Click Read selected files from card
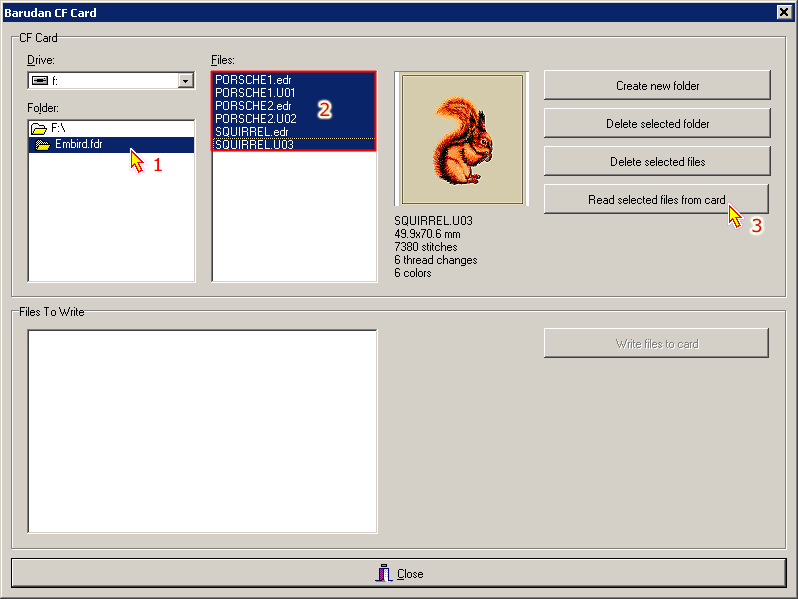798x599 pixels. pyautogui.click(x=657, y=199)
